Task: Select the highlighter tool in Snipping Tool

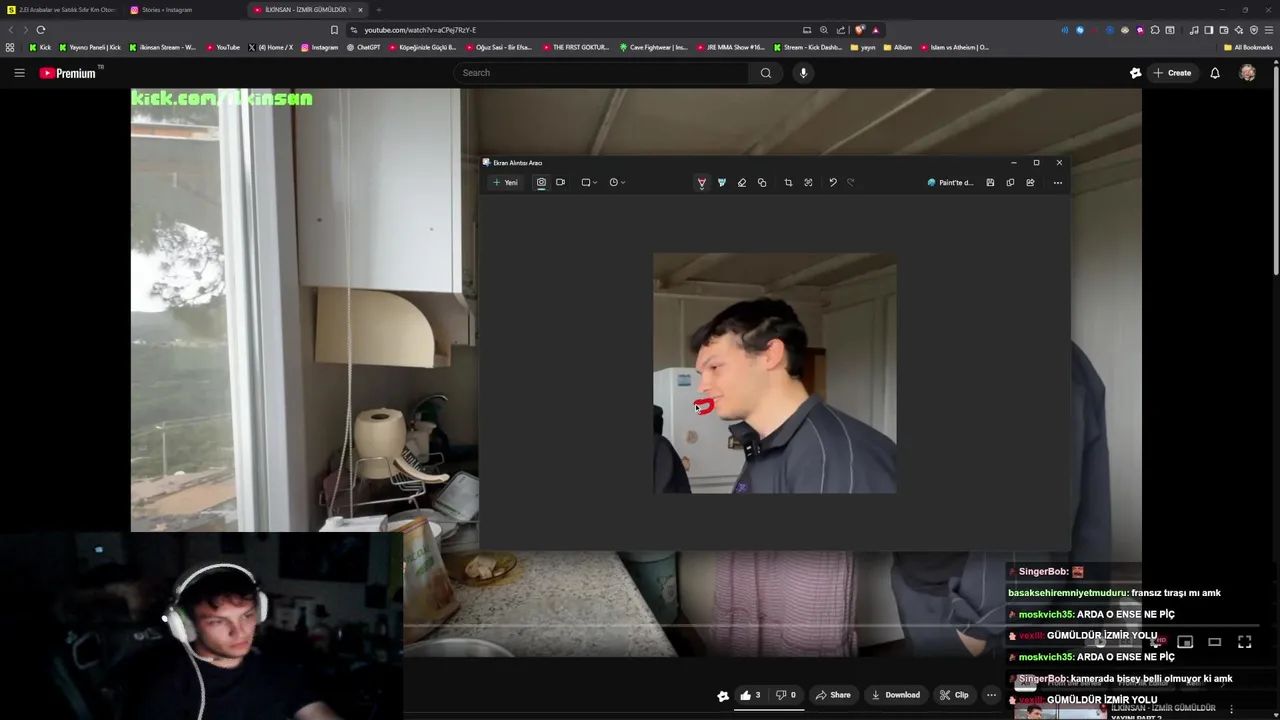Action: (x=722, y=183)
